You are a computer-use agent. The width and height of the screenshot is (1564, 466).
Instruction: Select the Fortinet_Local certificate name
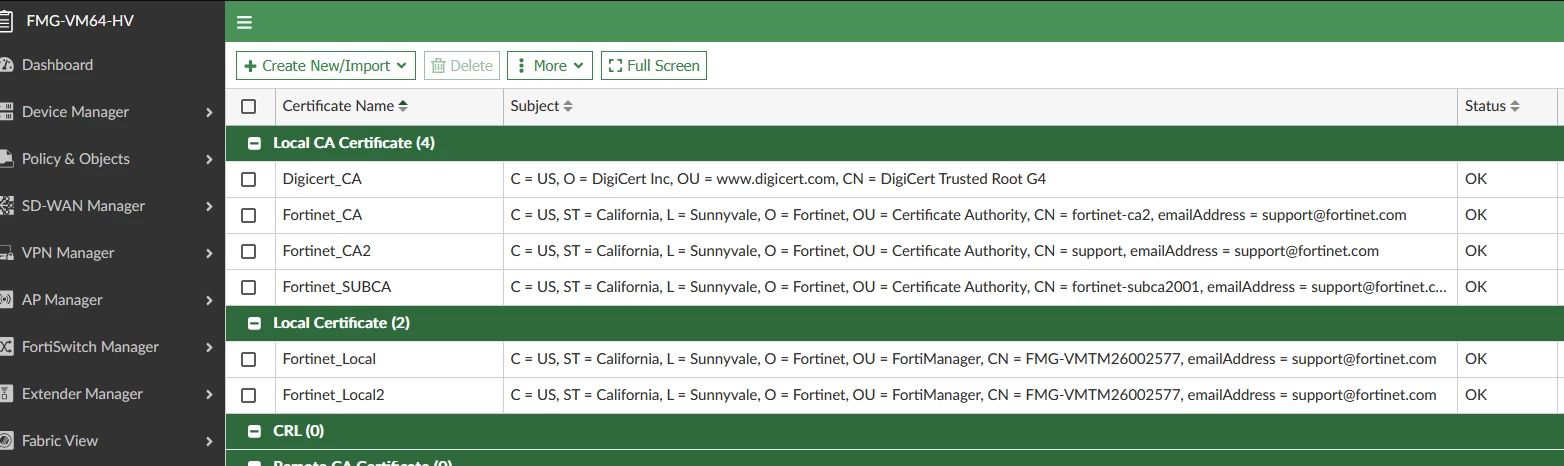(329, 359)
